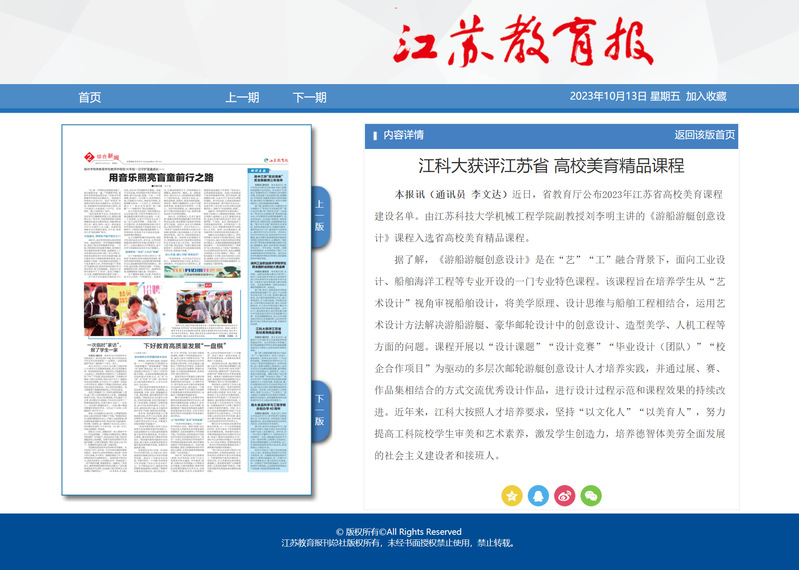The width and height of the screenshot is (799, 570).
Task: Click the 江苏教育报 masthead logo
Action: point(536,43)
